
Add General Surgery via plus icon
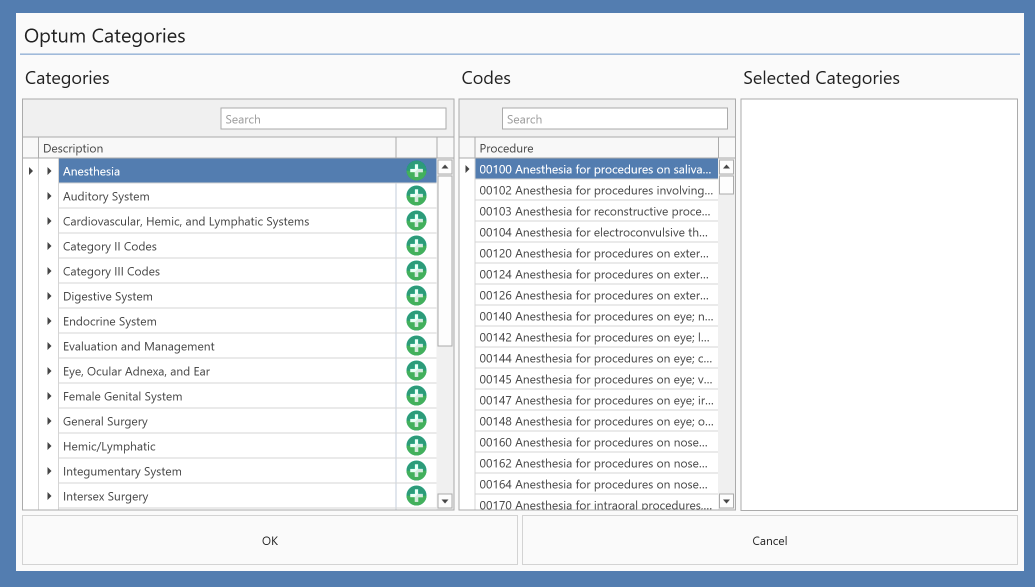417,421
